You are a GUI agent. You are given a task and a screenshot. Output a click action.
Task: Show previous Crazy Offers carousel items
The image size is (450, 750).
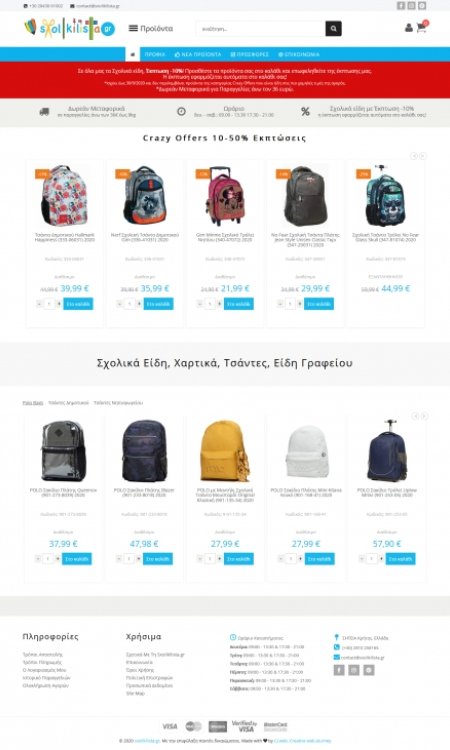point(414,156)
